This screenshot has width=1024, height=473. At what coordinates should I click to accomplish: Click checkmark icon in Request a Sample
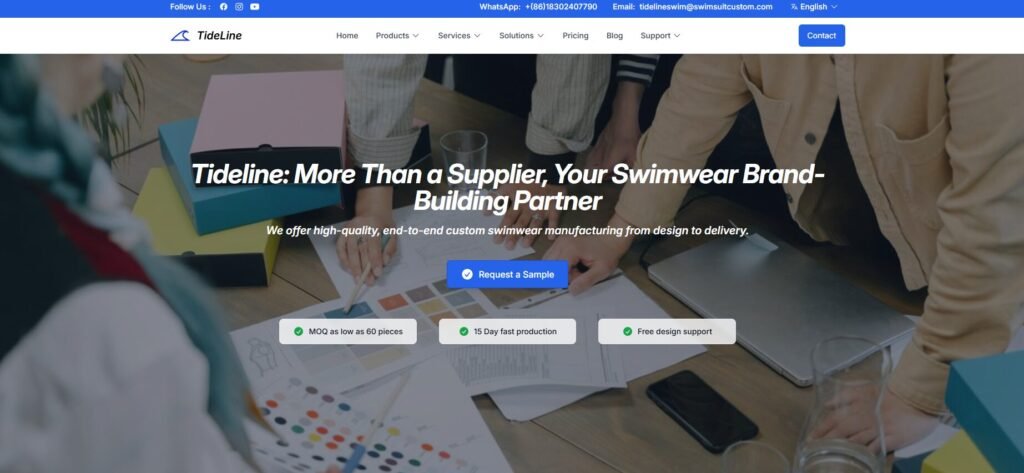(467, 274)
